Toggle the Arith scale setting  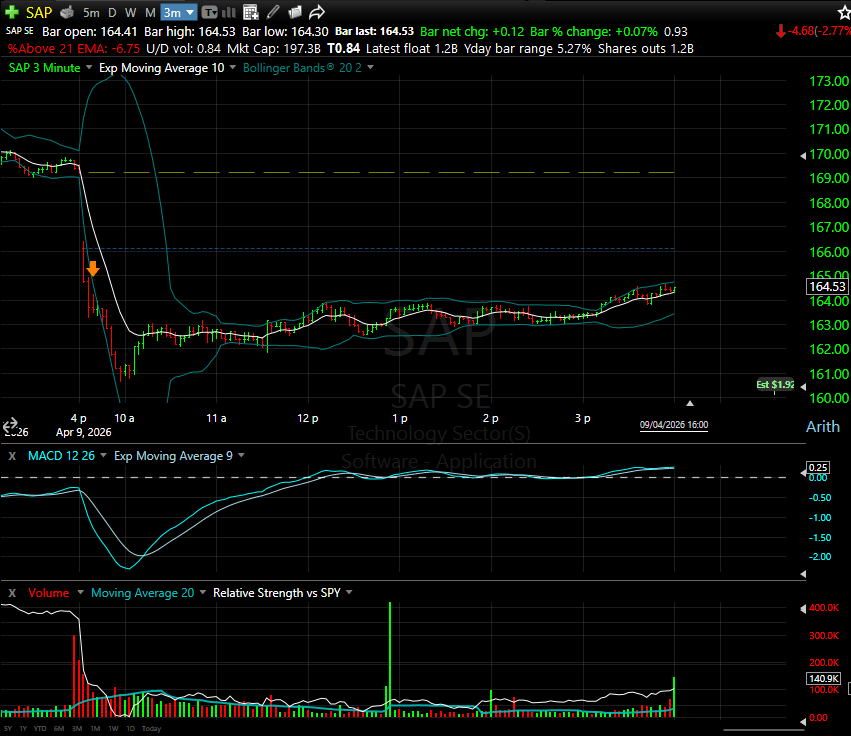[x=824, y=427]
